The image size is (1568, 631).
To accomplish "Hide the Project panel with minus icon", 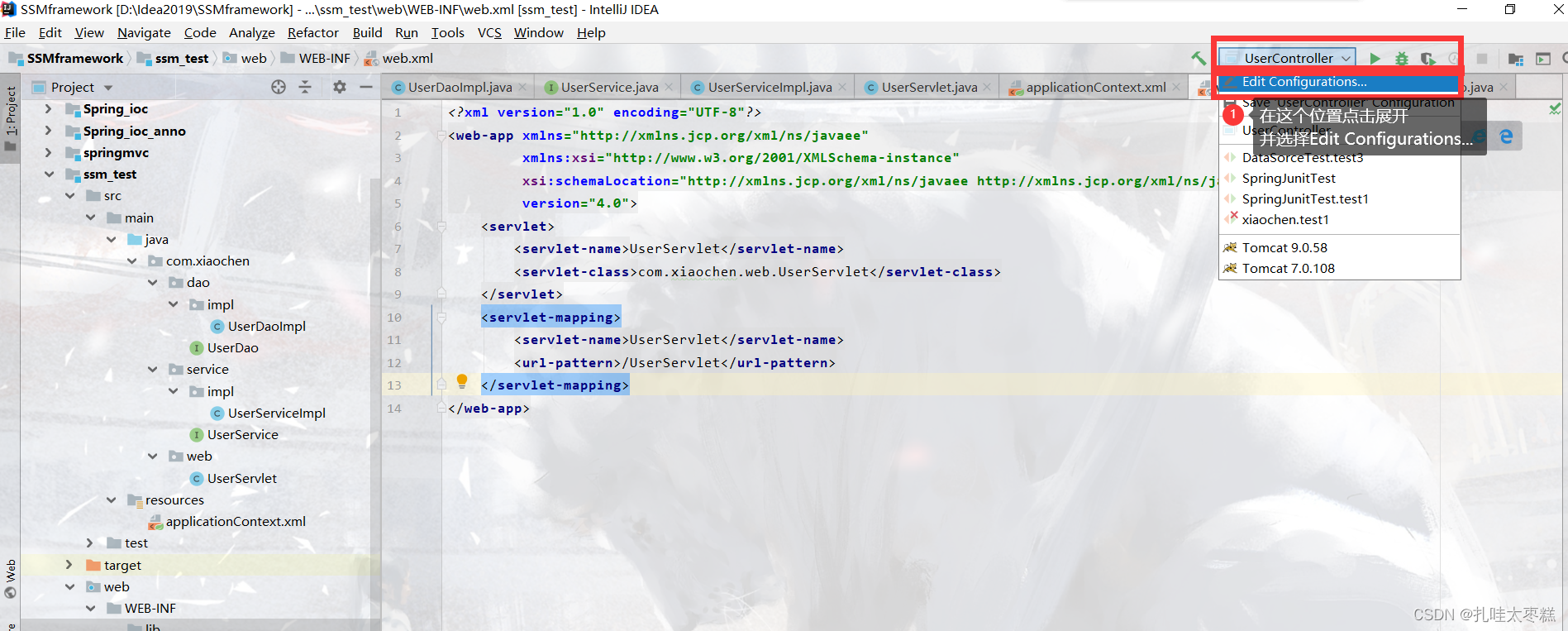I will pyautogui.click(x=366, y=87).
